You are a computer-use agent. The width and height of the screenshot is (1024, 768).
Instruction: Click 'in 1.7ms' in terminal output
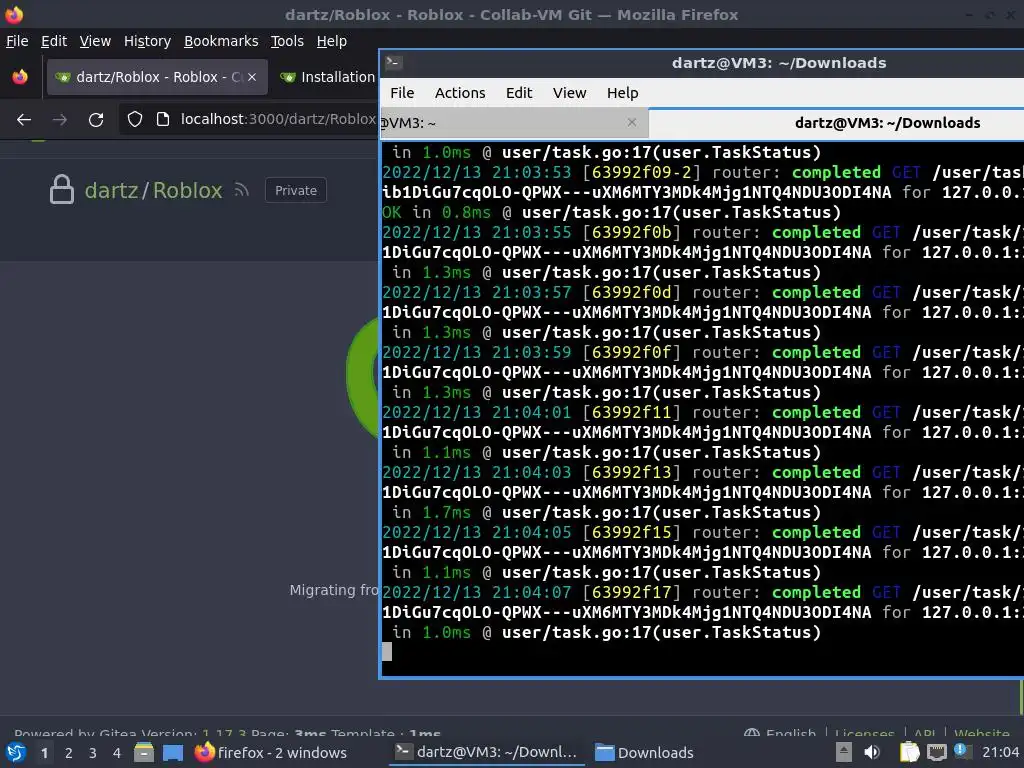[x=431, y=513]
